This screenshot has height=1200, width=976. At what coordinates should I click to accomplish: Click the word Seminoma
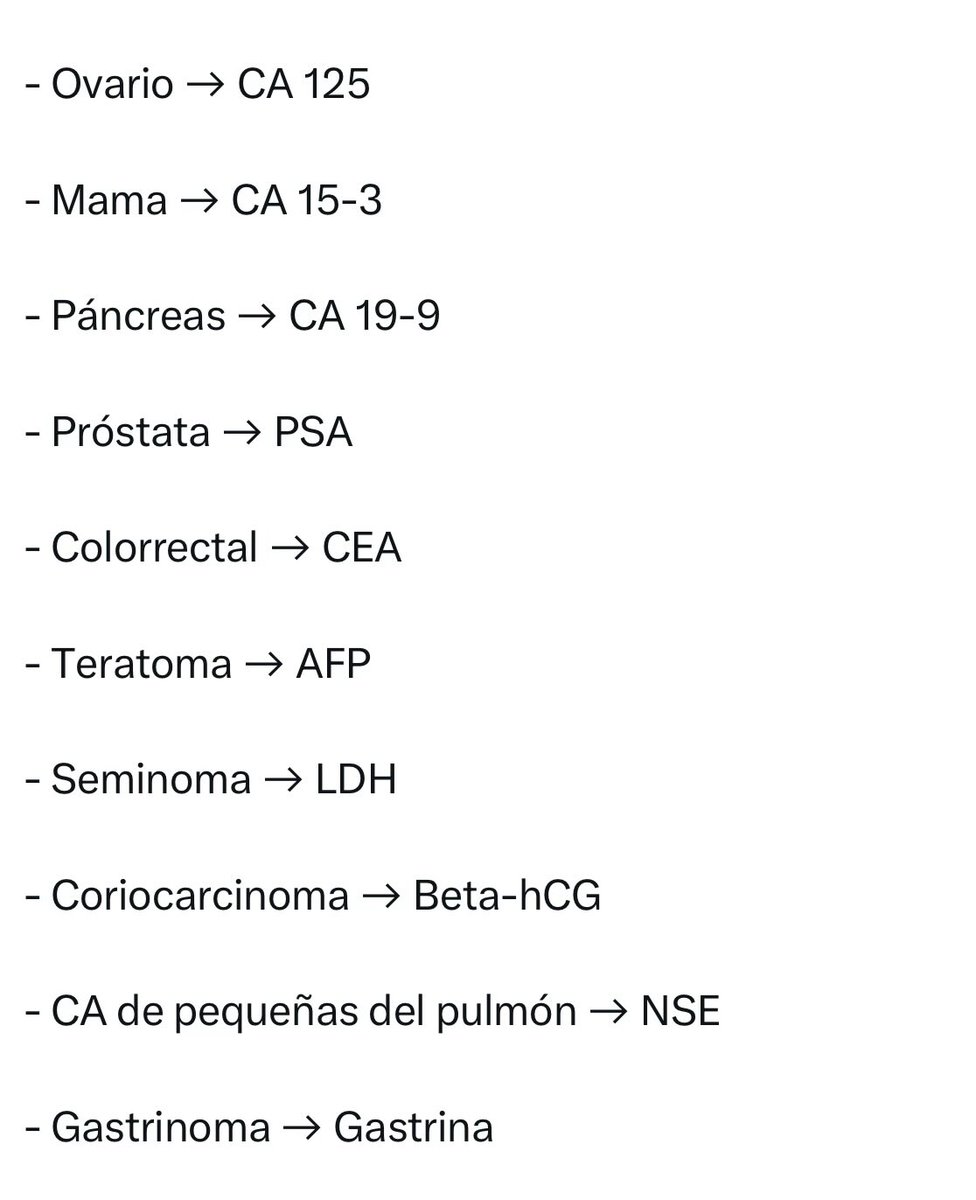coord(151,780)
